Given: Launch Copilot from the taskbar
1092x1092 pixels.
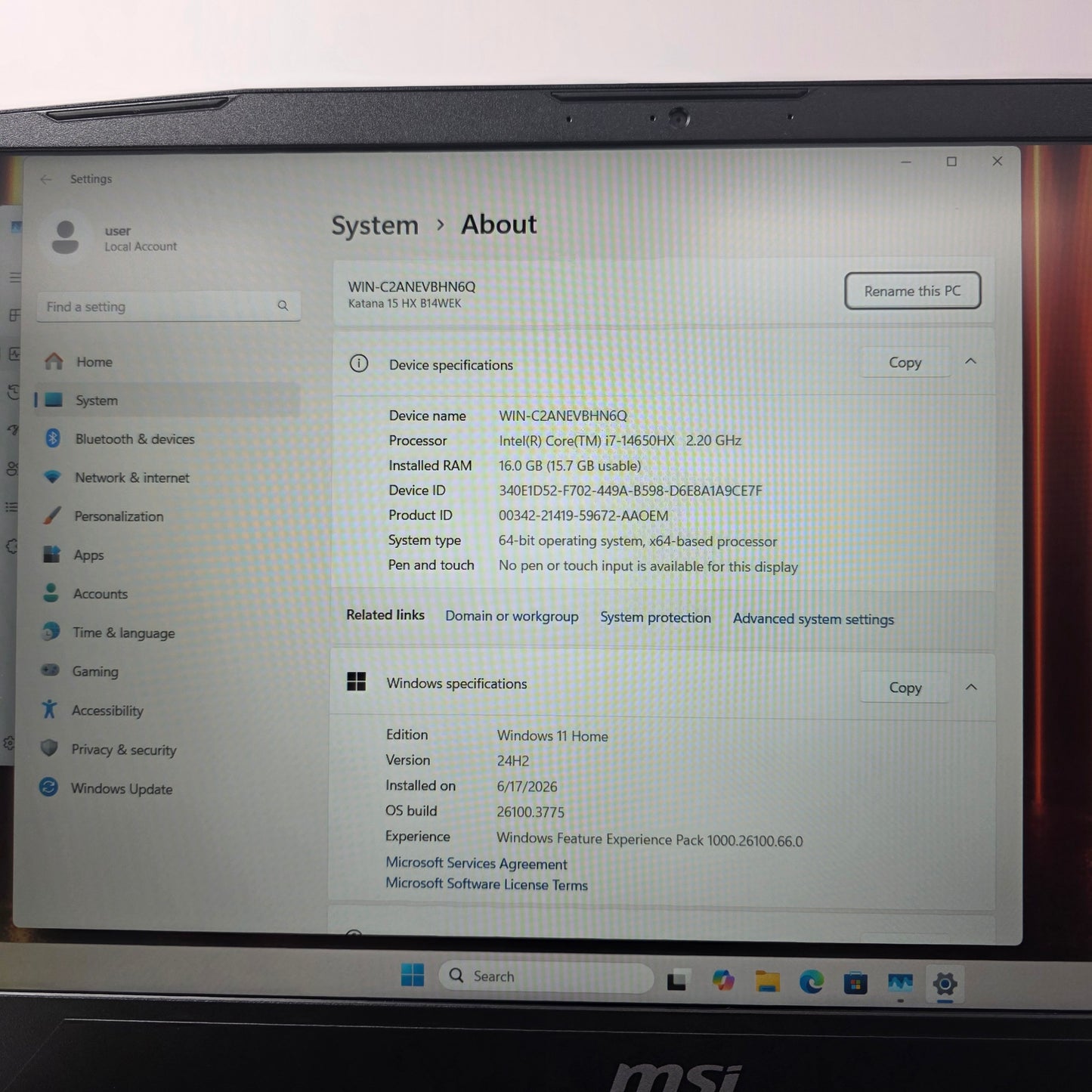Looking at the screenshot, I should click(x=723, y=980).
